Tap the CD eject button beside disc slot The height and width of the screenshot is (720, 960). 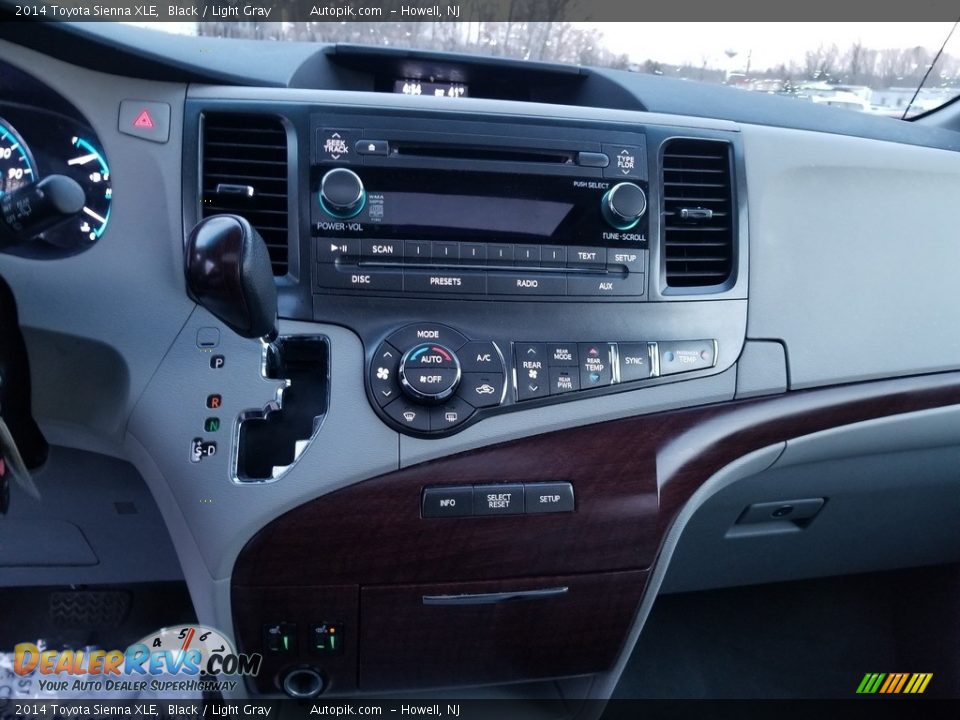(372, 148)
